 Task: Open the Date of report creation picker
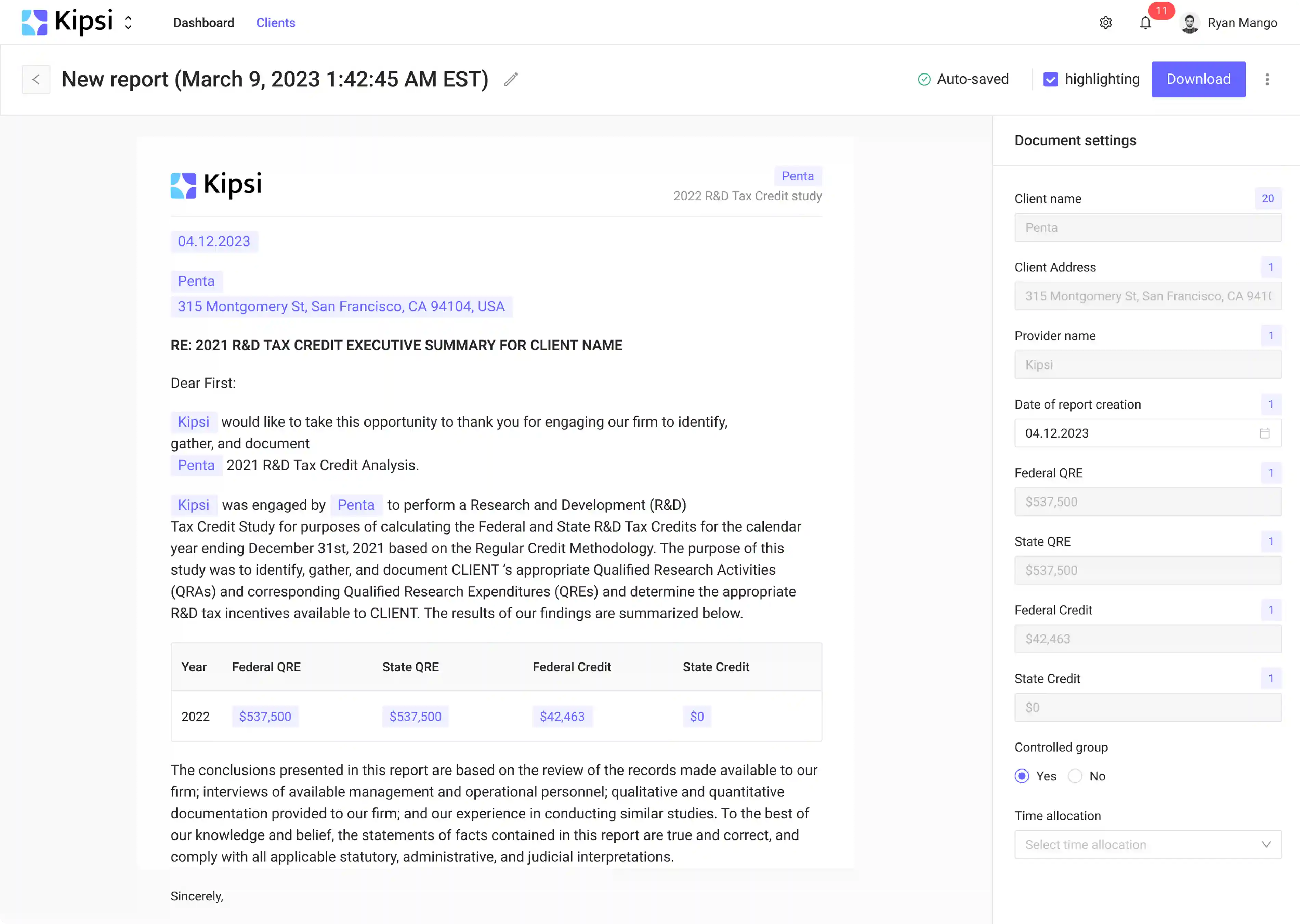1147,433
